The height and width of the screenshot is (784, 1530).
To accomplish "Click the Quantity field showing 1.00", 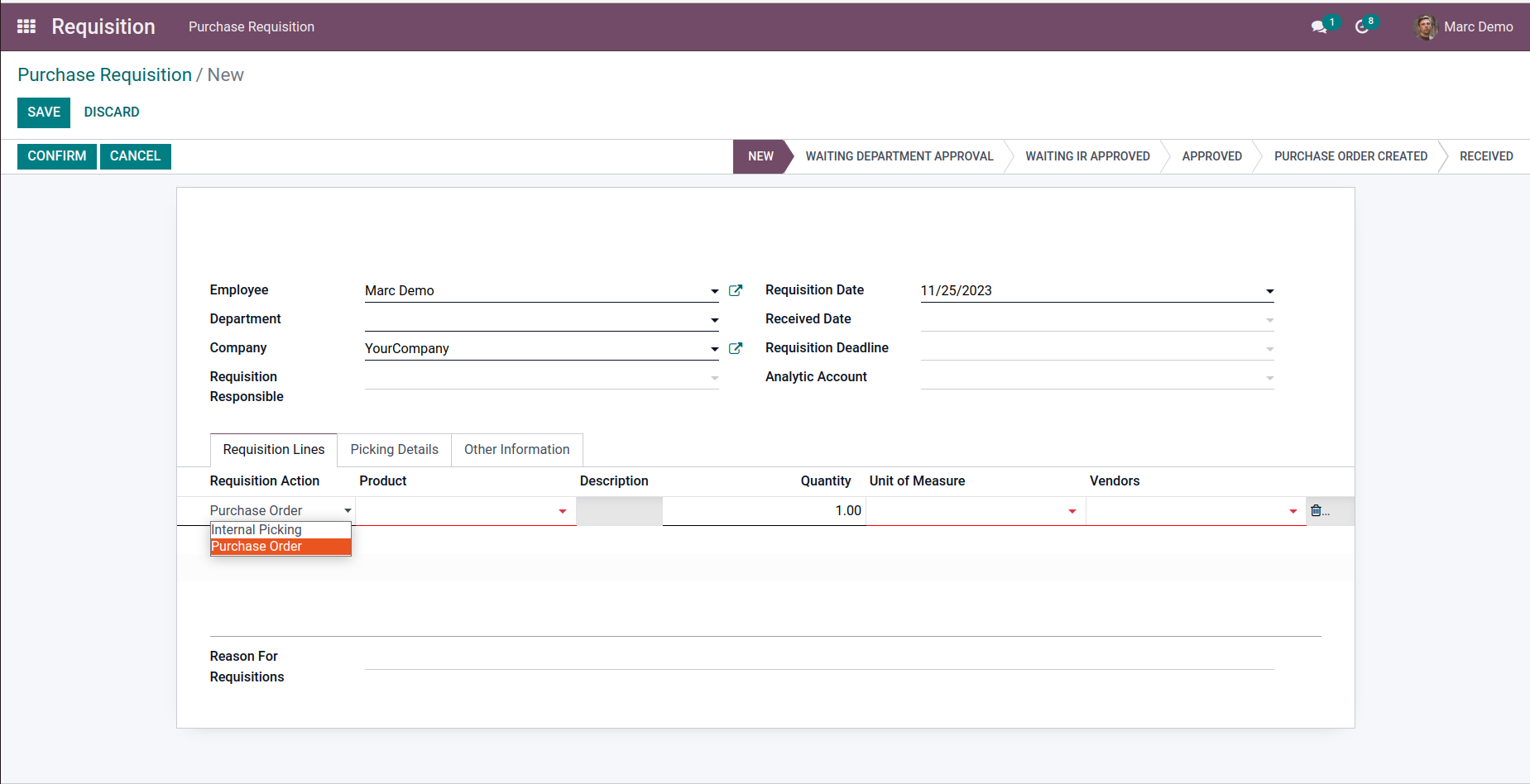I will [764, 511].
